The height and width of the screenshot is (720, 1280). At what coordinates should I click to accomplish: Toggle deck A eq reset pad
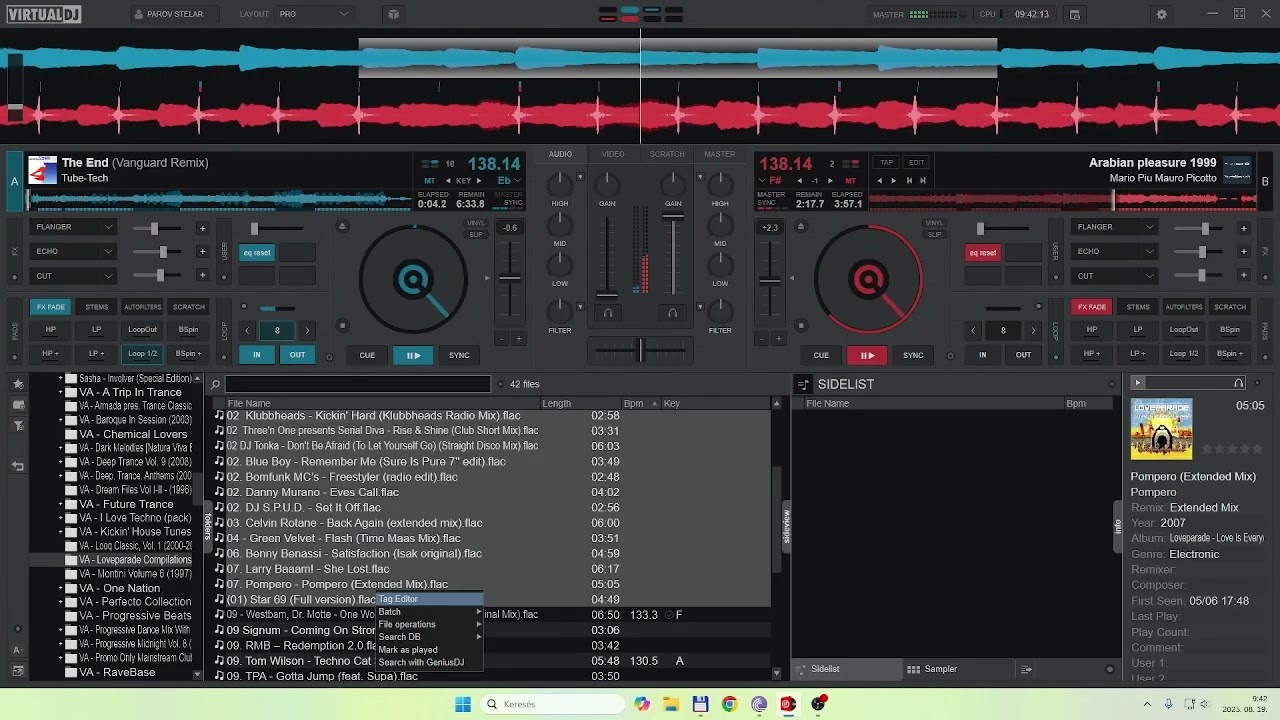pos(258,253)
